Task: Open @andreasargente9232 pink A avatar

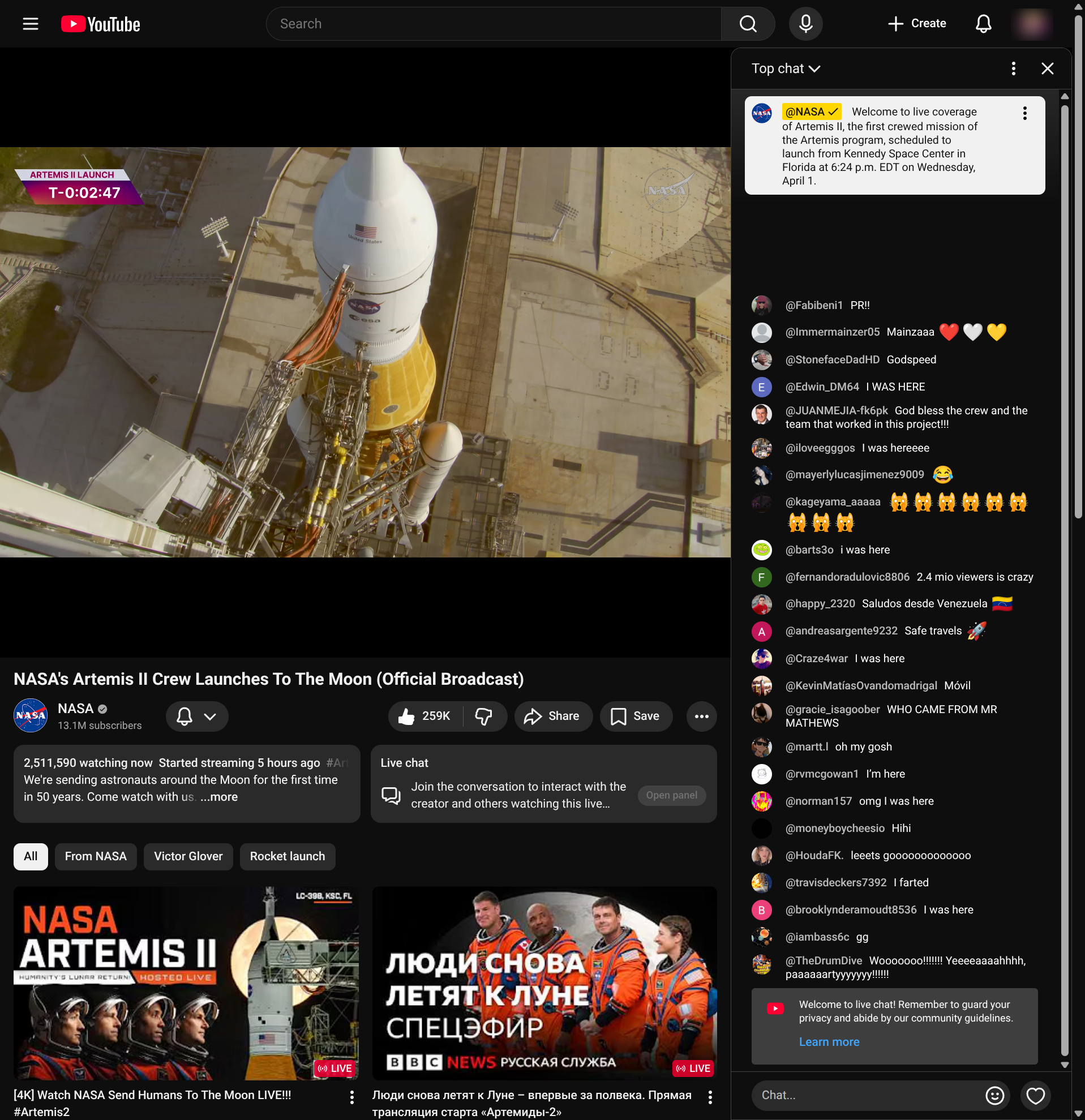Action: [761, 632]
